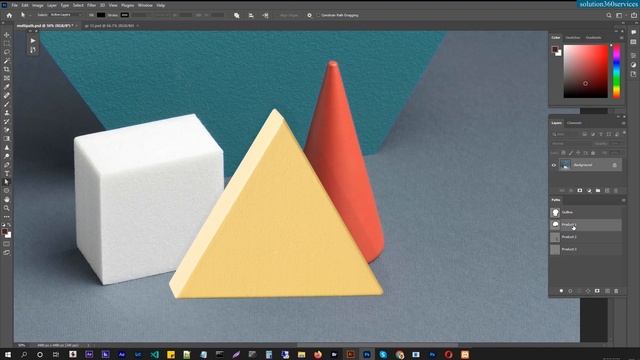This screenshot has width=640, height=360.
Task: Fill path with foreground color icon
Action: coord(561,291)
